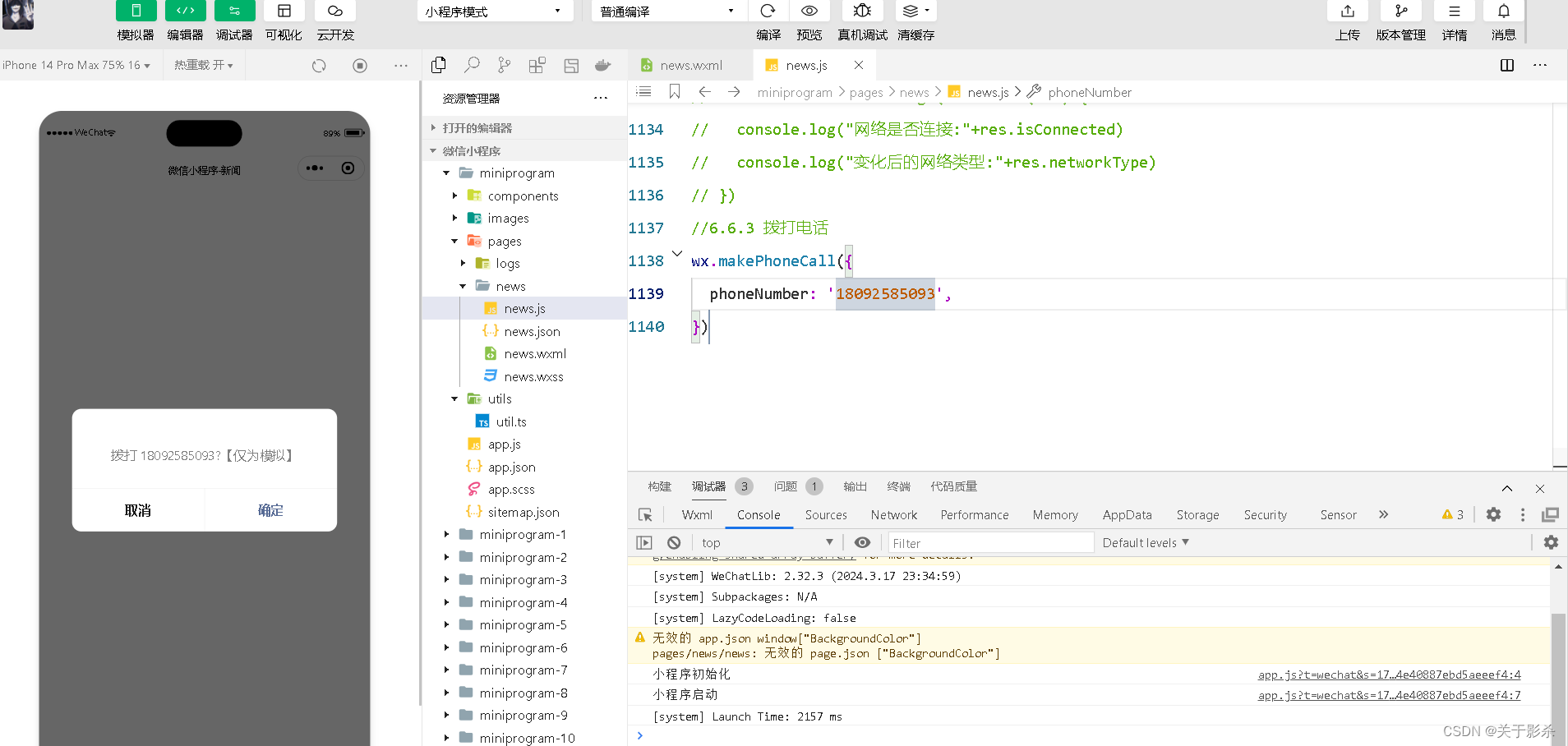The image size is (1568, 746).
Task: Click the real device debug icon
Action: click(862, 11)
